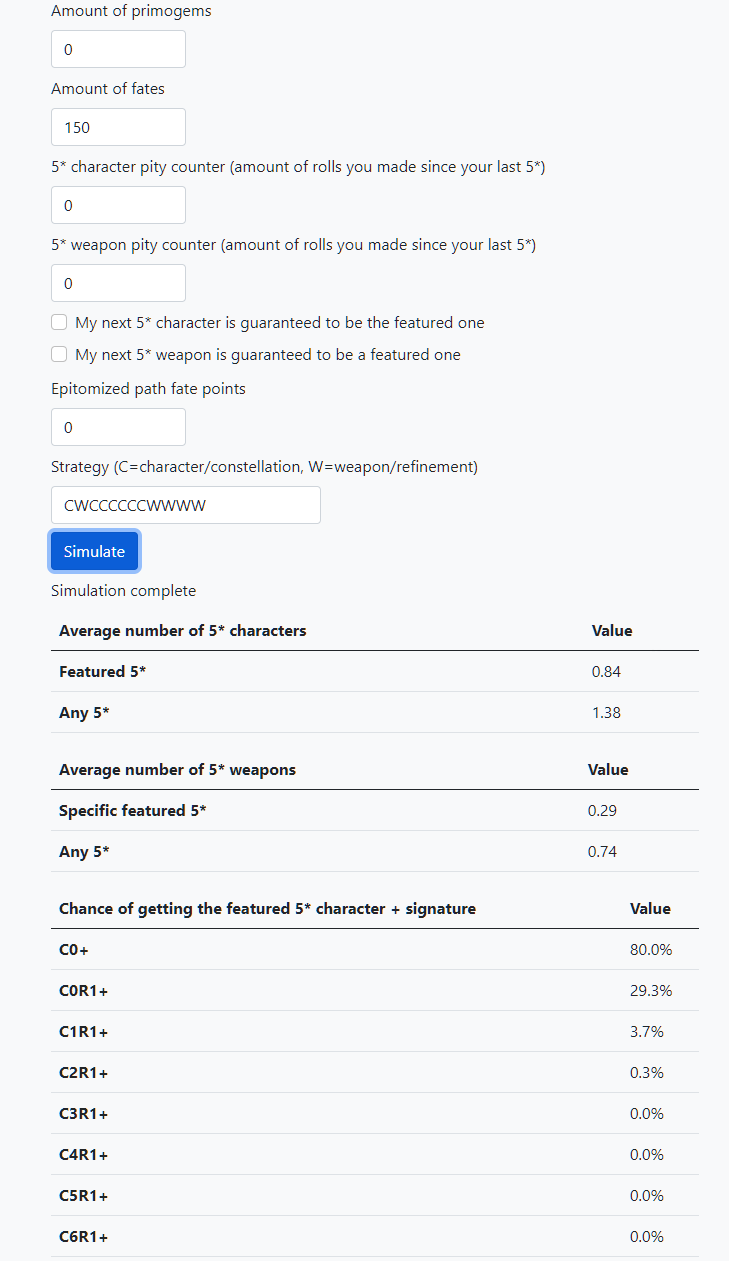Enable guaranteed featured 5* character checkbox
Screen dimensions: 729x1261
pyautogui.click(x=59, y=323)
